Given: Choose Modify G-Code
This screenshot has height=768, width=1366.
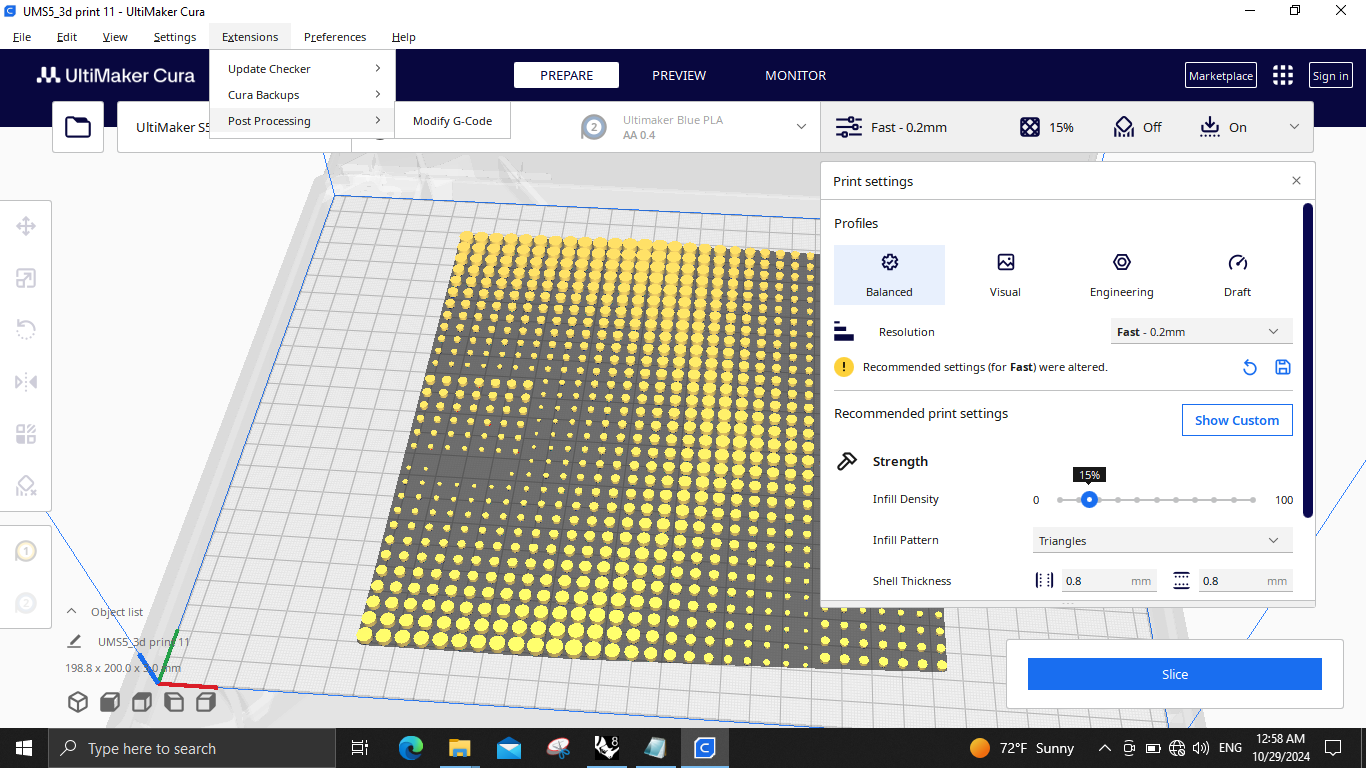Looking at the screenshot, I should click(x=452, y=121).
